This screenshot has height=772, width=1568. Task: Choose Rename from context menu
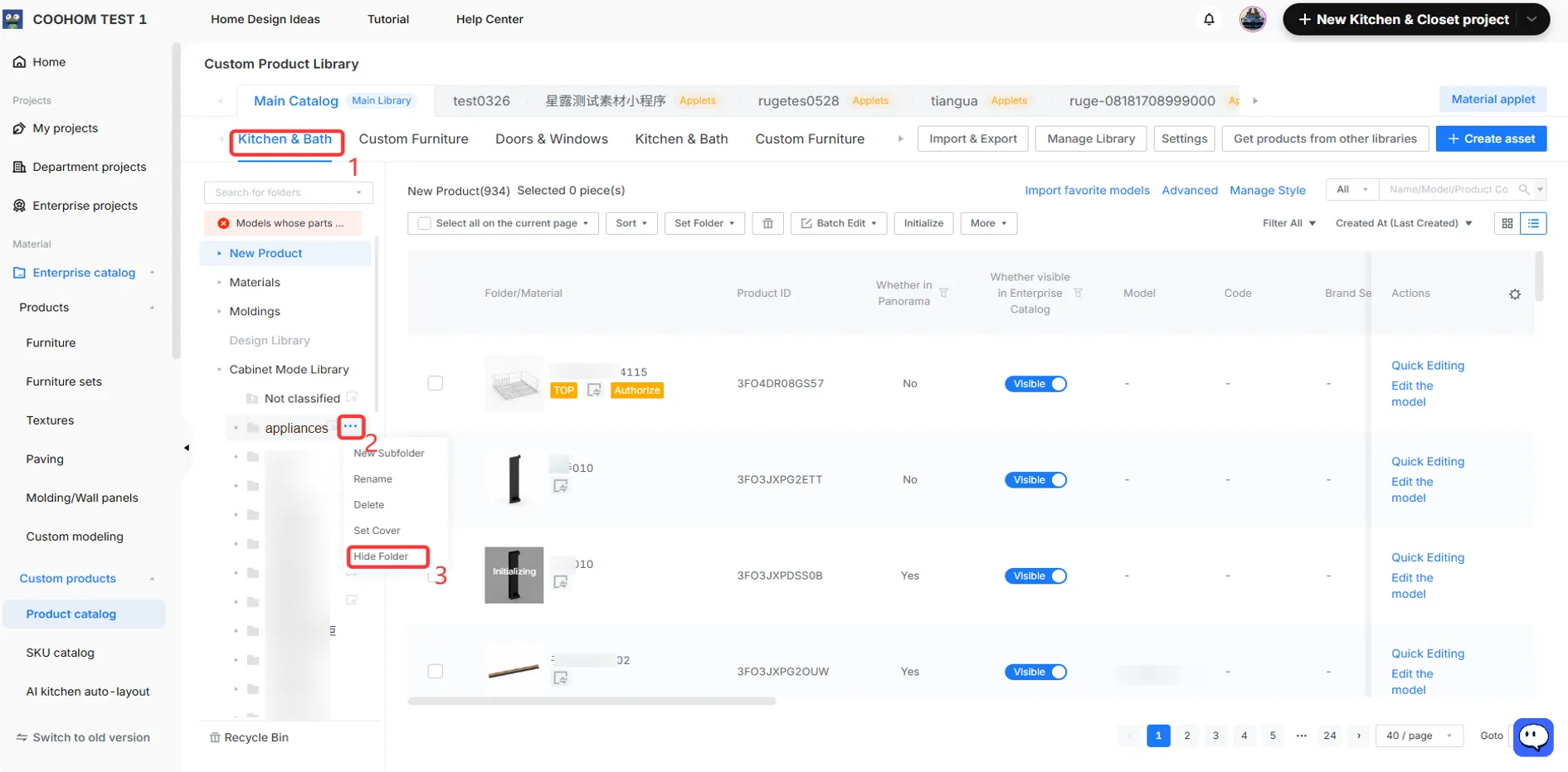[x=373, y=479]
